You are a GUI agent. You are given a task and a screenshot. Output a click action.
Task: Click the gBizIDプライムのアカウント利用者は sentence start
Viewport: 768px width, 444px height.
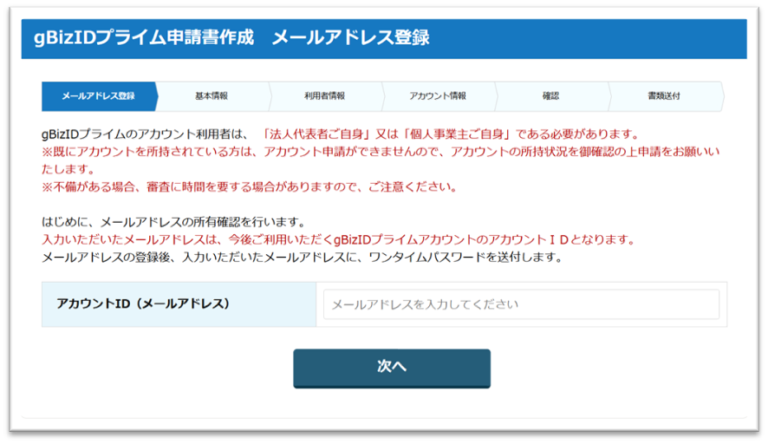140,133
